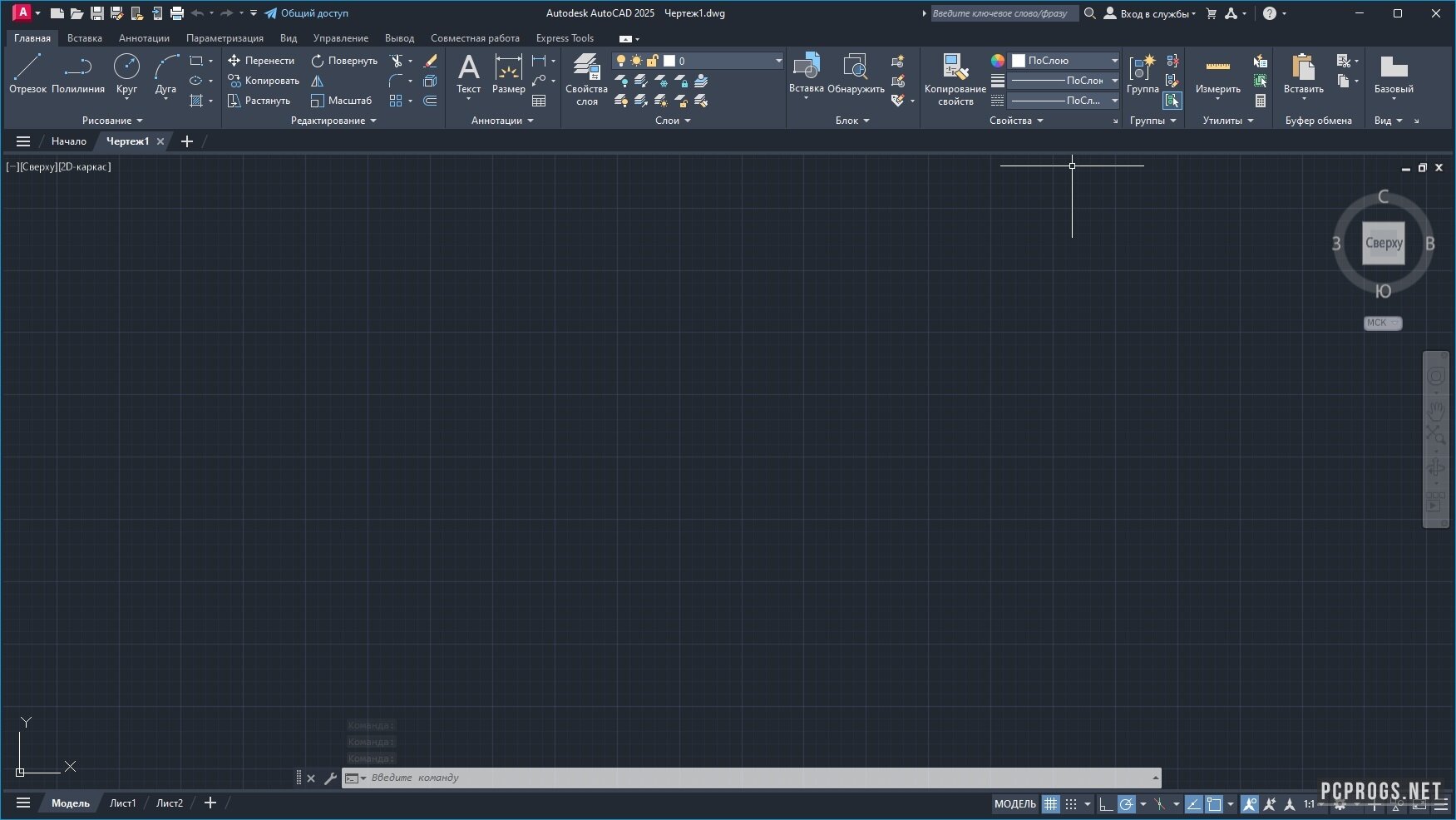The height and width of the screenshot is (820, 1456).
Task: Open Свойства слоя layer properties
Action: click(x=586, y=78)
